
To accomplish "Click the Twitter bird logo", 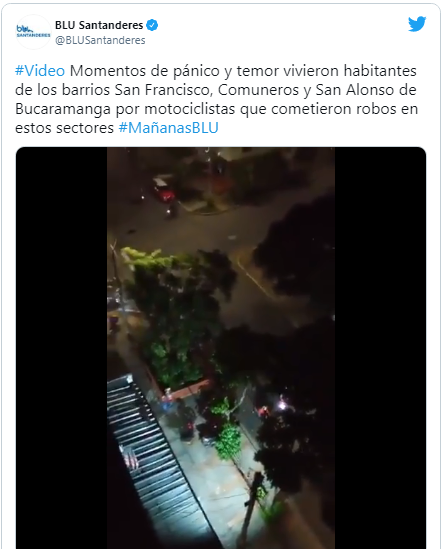I will pyautogui.click(x=417, y=24).
